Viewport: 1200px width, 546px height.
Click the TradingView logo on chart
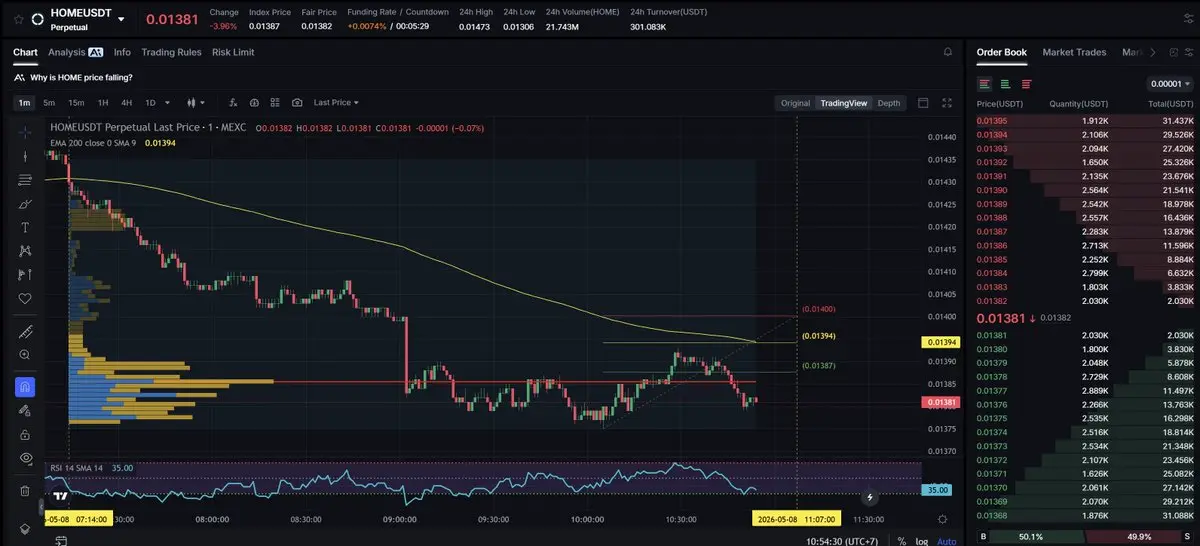61,496
